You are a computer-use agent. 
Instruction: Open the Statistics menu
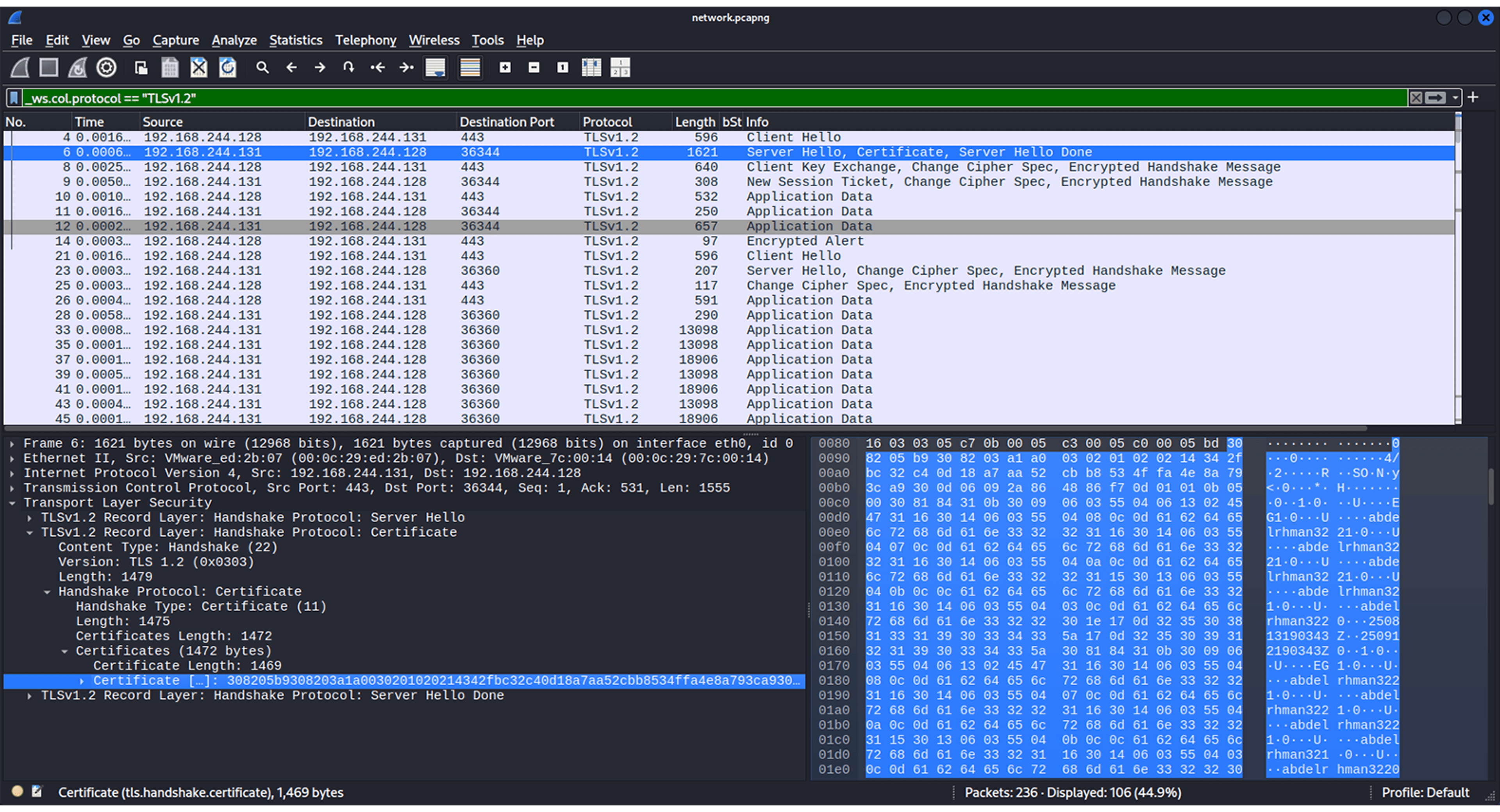pyautogui.click(x=296, y=40)
